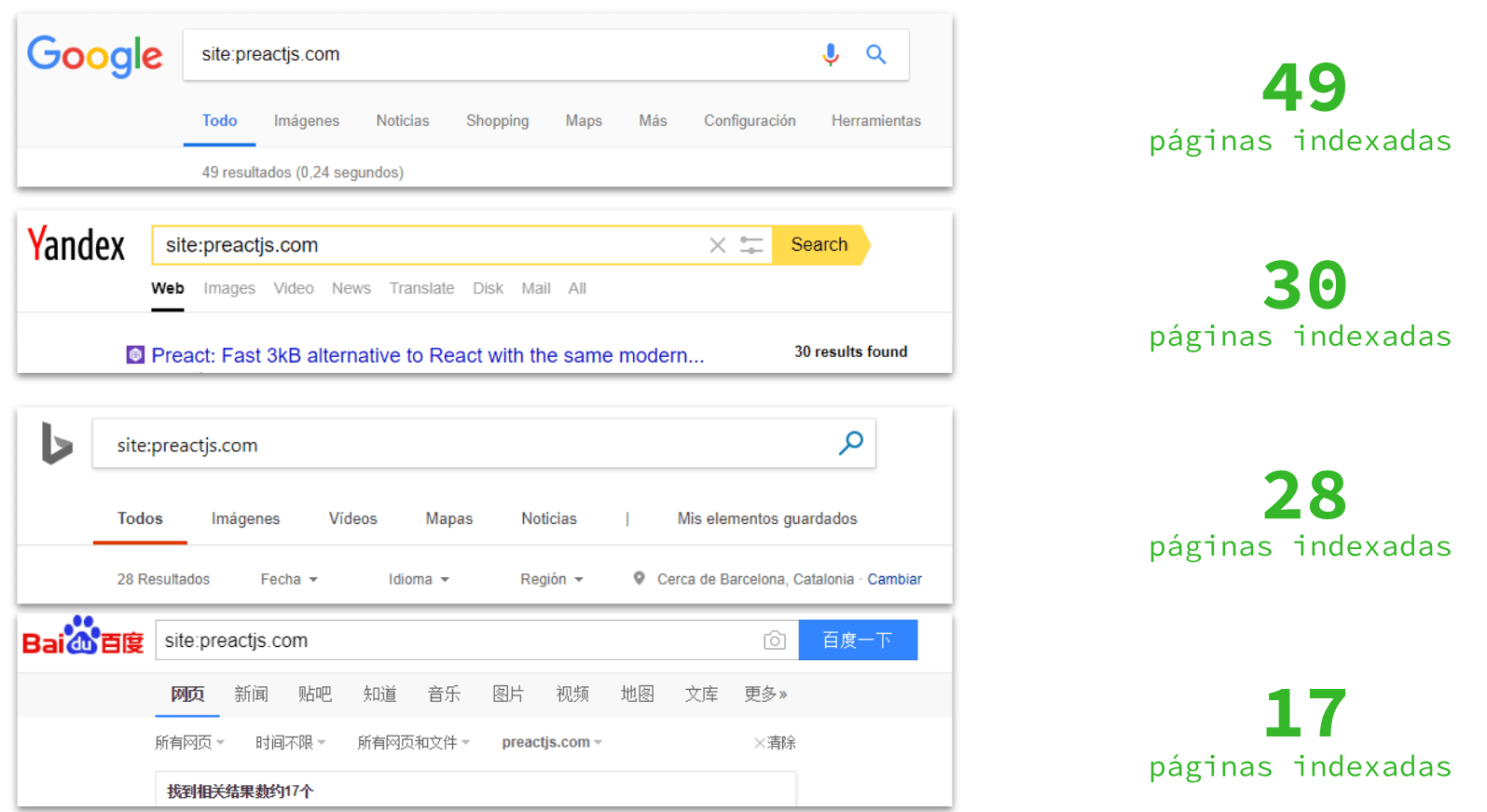This screenshot has width=1487, height=812.
Task: Switch to Baidu 视频 video tab
Action: pos(572,694)
